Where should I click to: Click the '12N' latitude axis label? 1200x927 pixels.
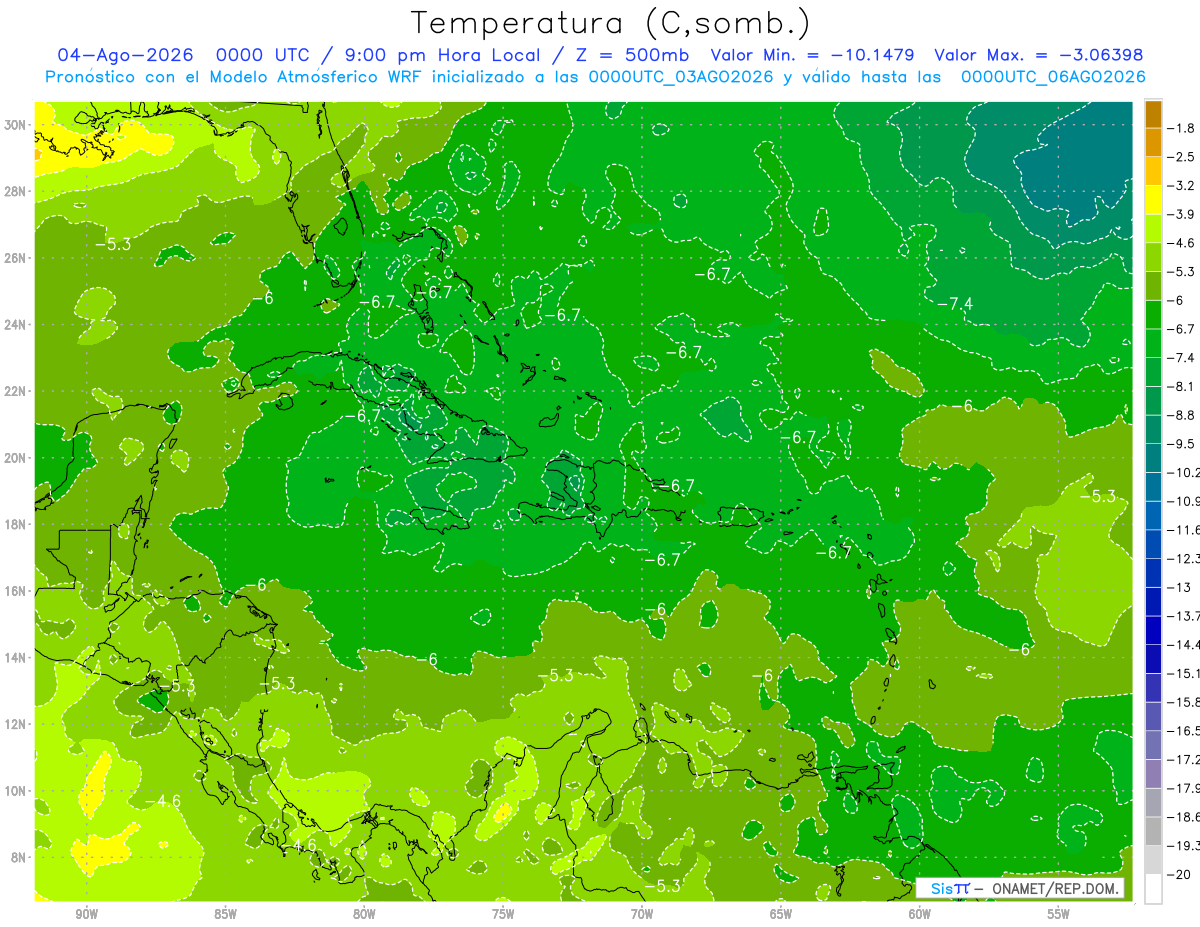pos(16,724)
